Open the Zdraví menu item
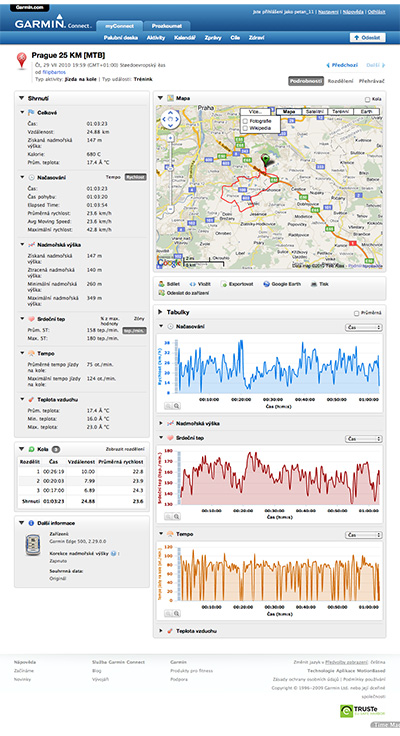The height and width of the screenshot is (736, 400). tap(256, 38)
